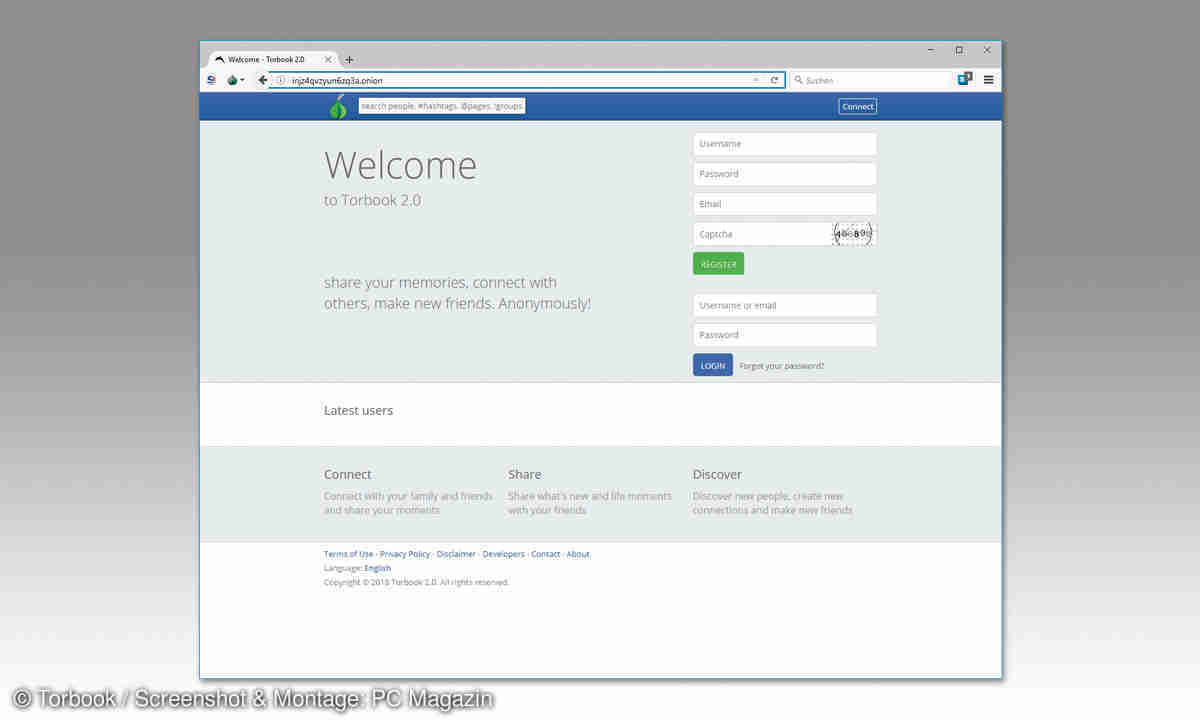Close the Welcome - Torbook 2.0 tab

[328, 60]
